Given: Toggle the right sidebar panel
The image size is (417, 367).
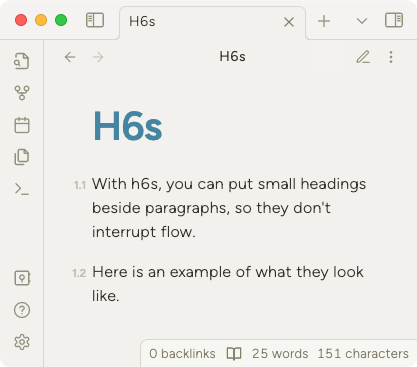Looking at the screenshot, I should point(394,20).
